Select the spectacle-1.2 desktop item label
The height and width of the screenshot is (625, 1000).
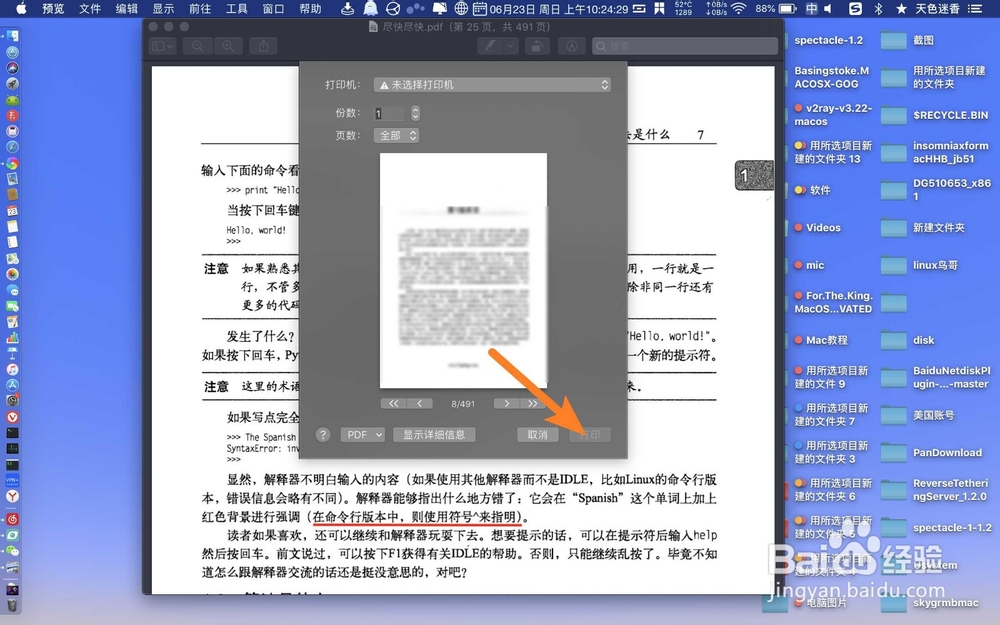[828, 40]
